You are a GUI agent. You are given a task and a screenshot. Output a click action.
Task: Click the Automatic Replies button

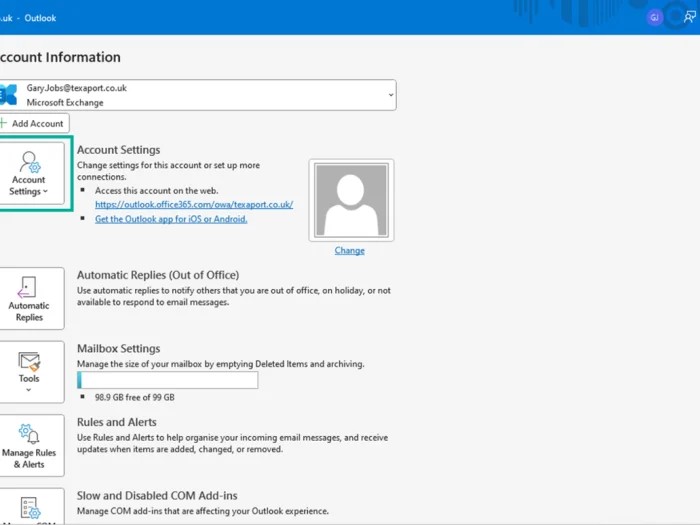[x=31, y=298]
